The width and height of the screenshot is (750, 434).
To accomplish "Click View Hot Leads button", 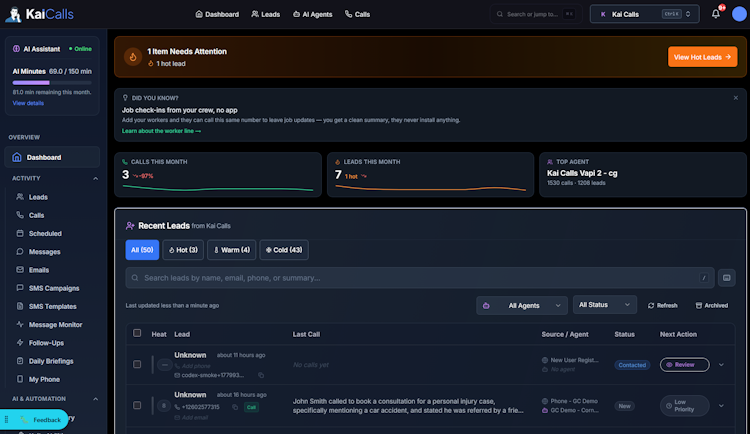I will pyautogui.click(x=702, y=57).
